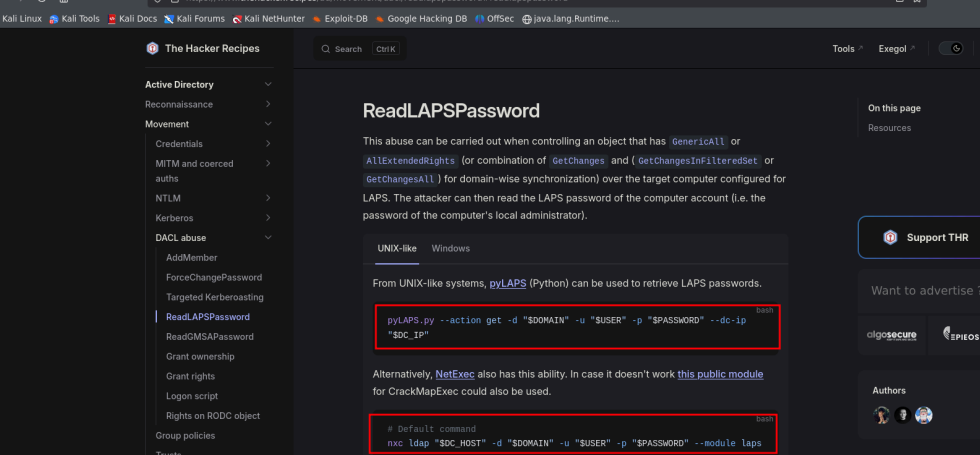Click the Support THR button

[919, 238]
